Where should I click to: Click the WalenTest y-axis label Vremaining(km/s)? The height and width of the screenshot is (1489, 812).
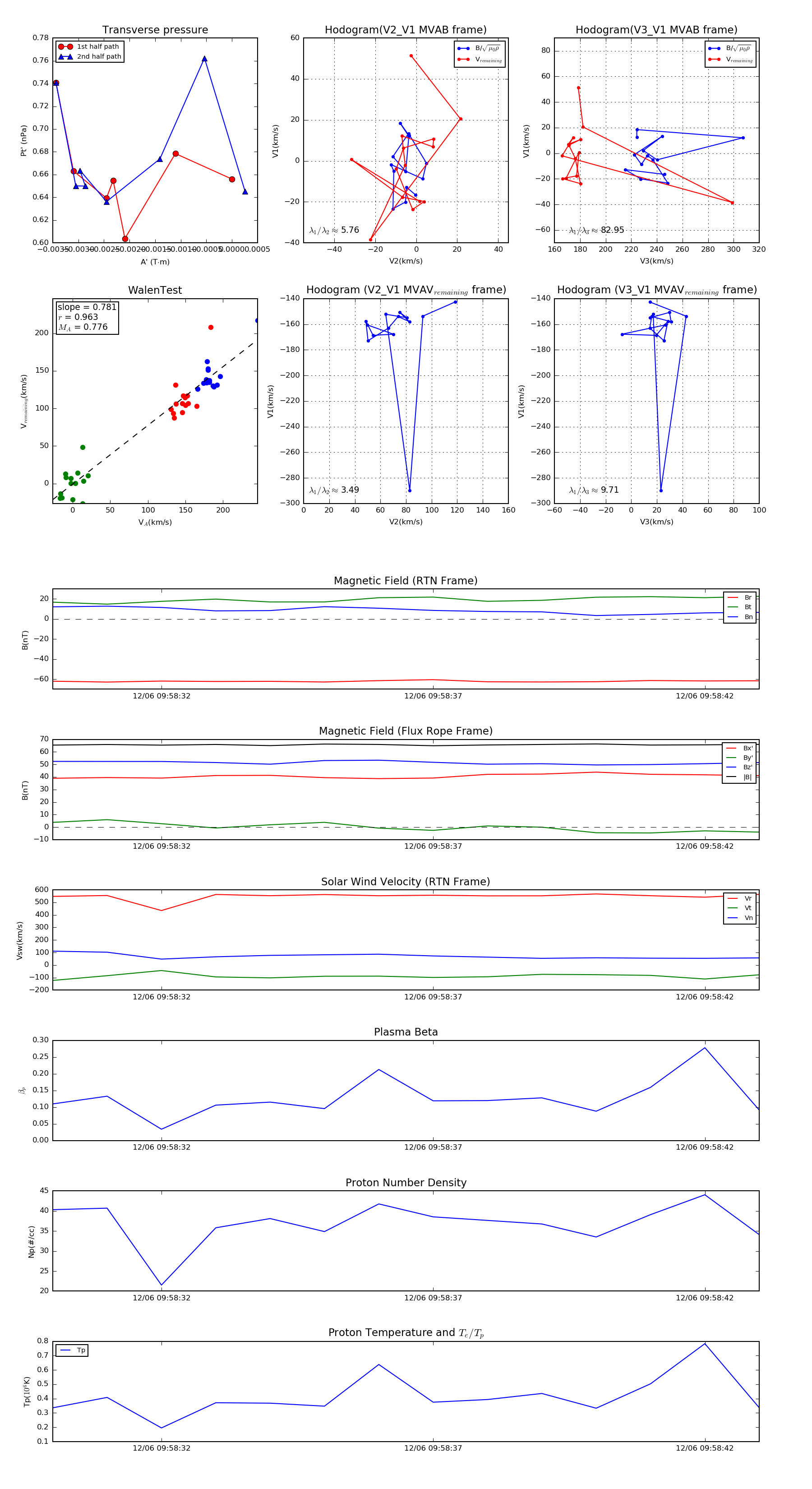click(24, 401)
